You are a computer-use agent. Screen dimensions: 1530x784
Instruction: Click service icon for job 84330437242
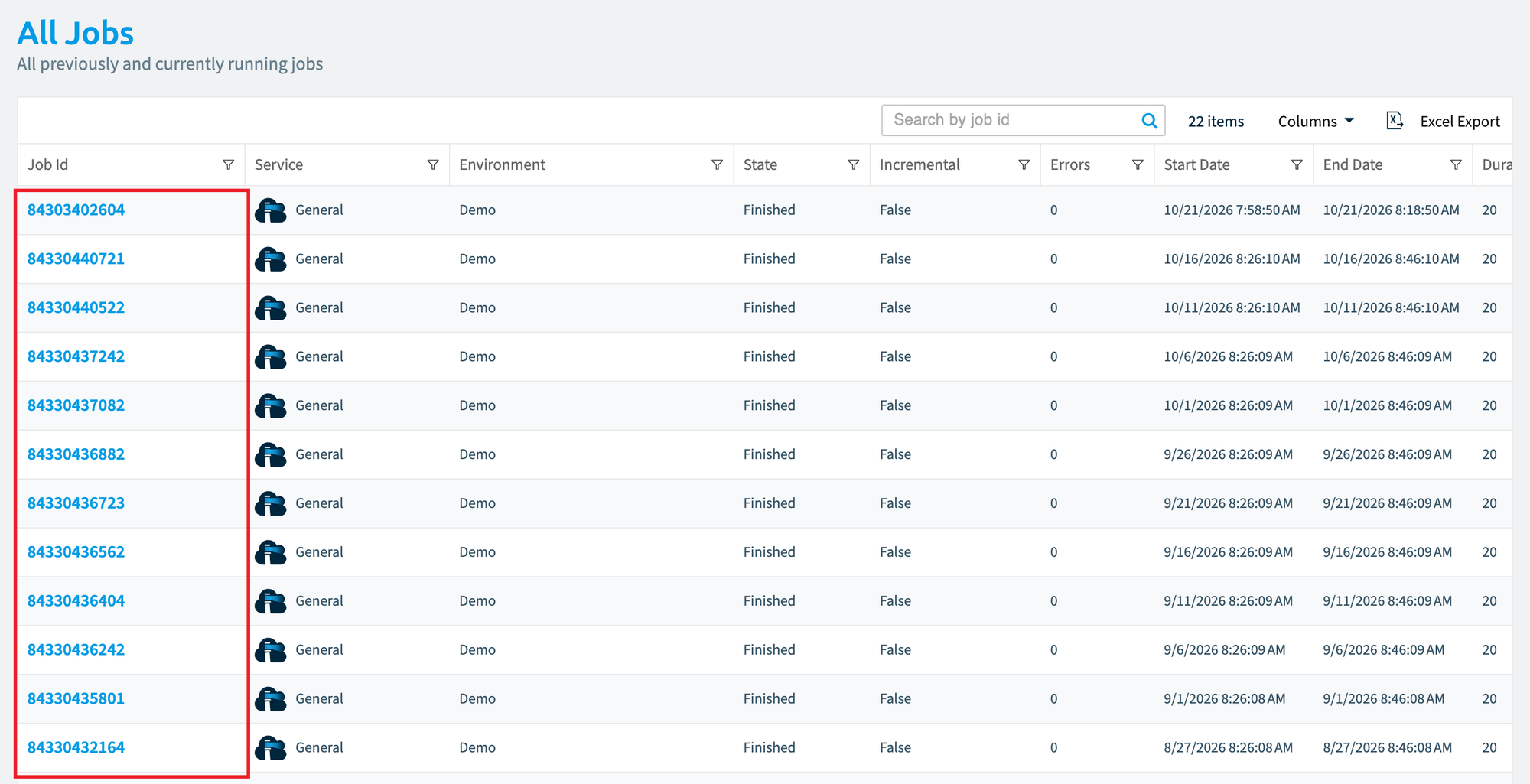[x=271, y=357]
